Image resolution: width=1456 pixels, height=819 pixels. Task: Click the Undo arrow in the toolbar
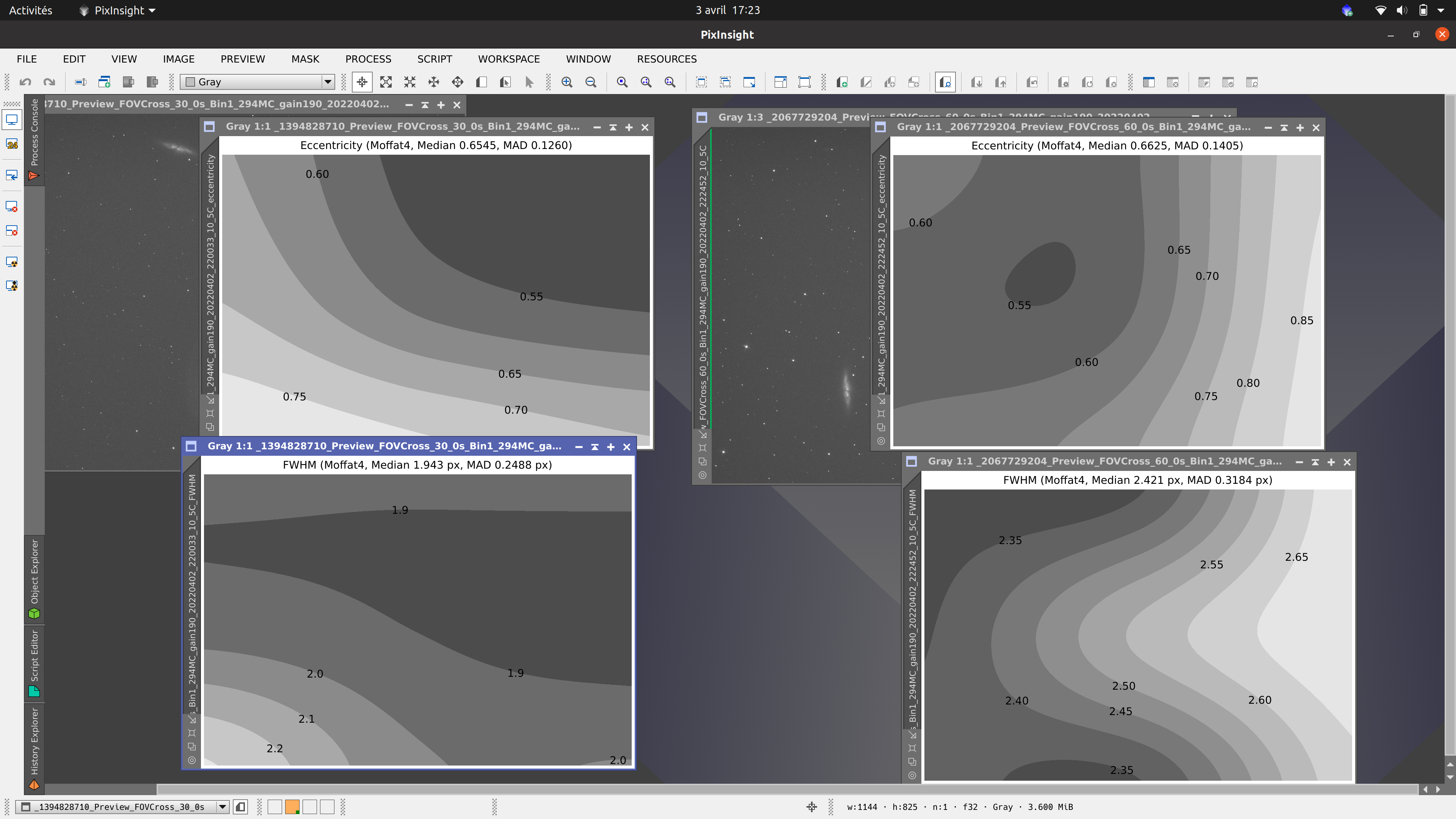25,82
